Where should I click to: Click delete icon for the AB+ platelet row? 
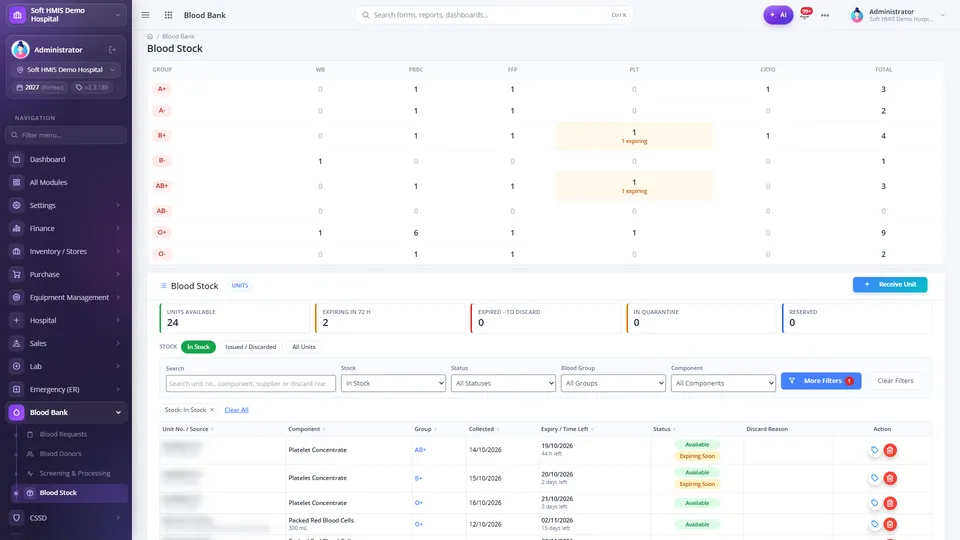pos(890,450)
